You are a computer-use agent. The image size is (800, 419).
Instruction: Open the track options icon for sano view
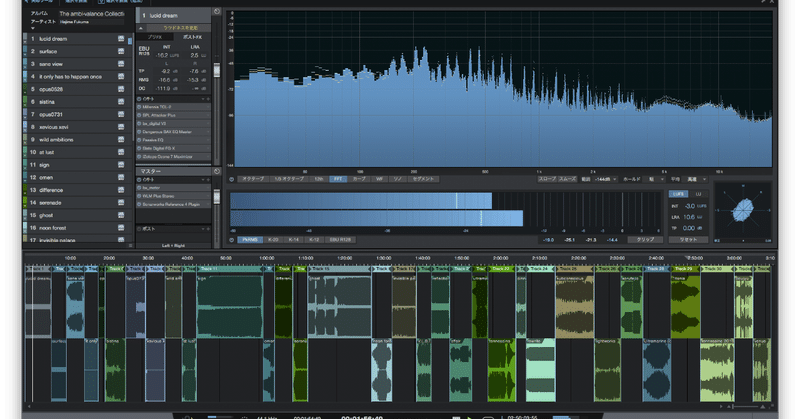pos(121,64)
